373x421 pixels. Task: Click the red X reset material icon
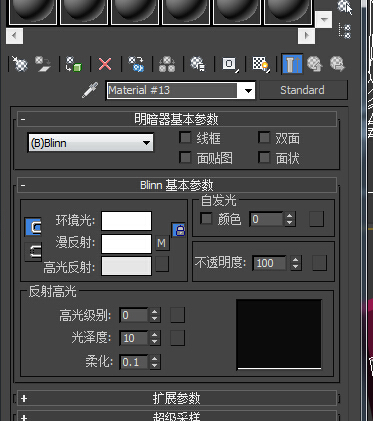pos(105,63)
